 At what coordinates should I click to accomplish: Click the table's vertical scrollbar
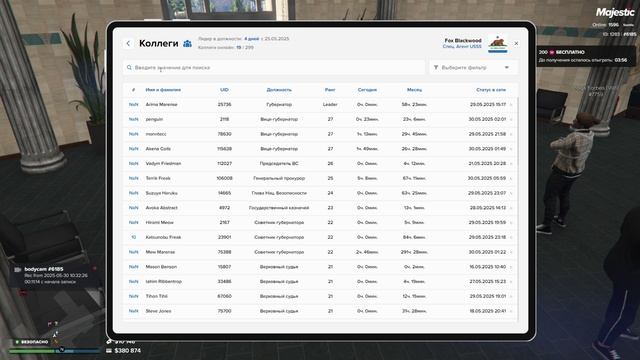click(518, 208)
